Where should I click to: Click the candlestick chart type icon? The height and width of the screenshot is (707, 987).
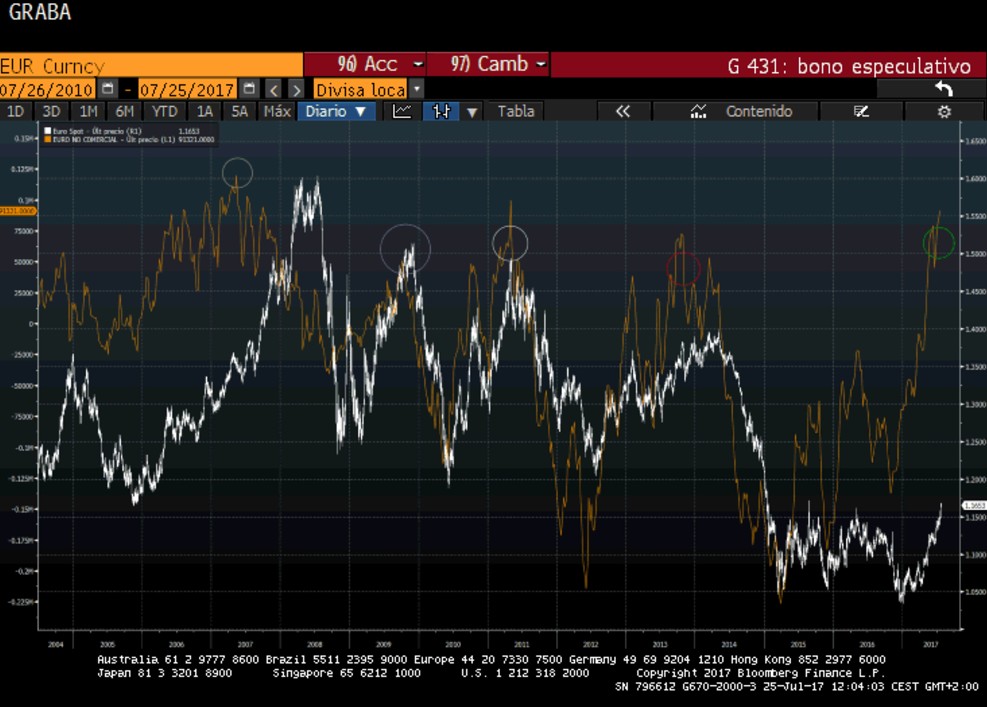click(441, 111)
